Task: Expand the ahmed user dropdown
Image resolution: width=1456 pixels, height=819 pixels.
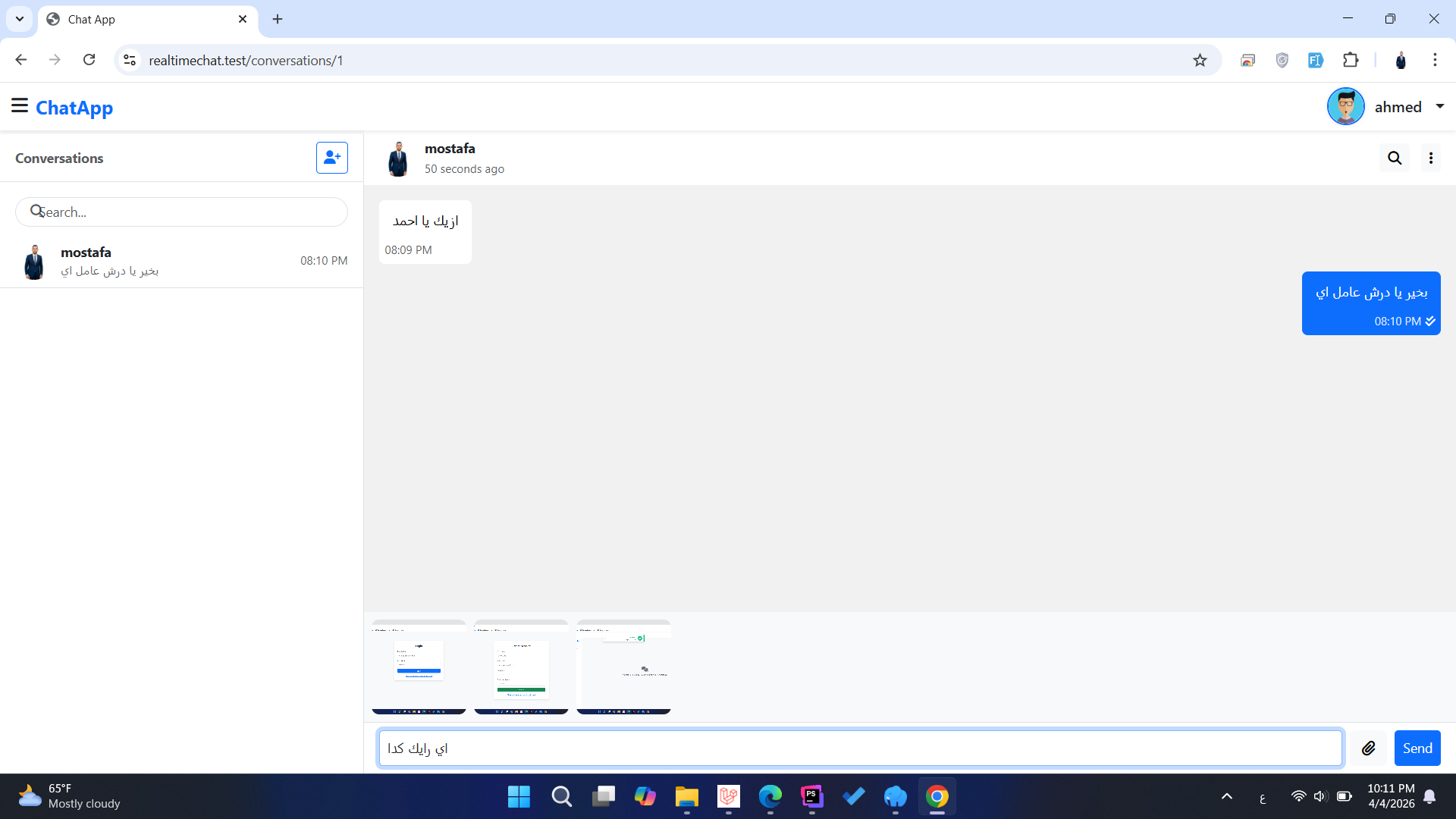Action: (1439, 107)
